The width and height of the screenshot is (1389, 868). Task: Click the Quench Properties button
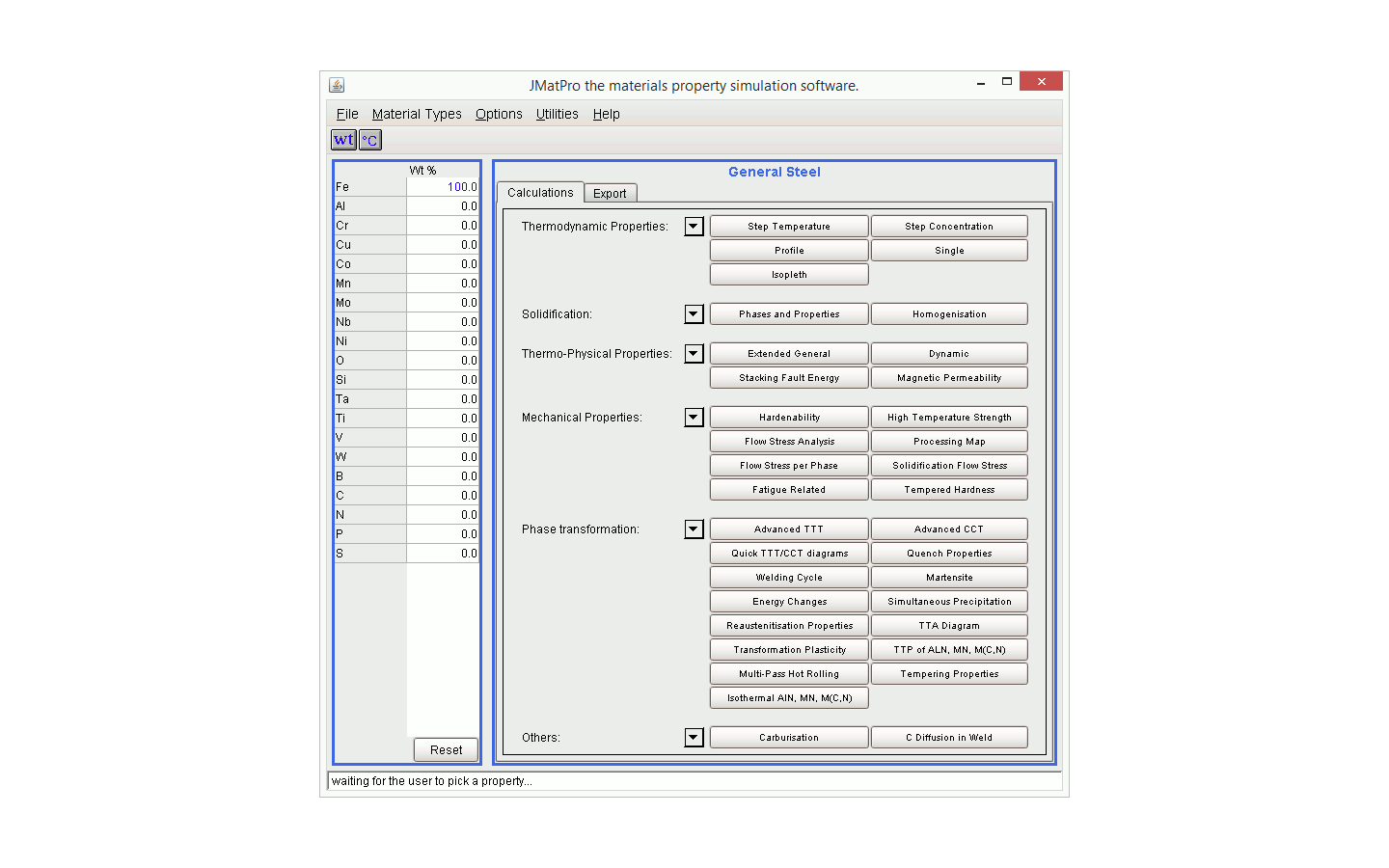point(949,554)
